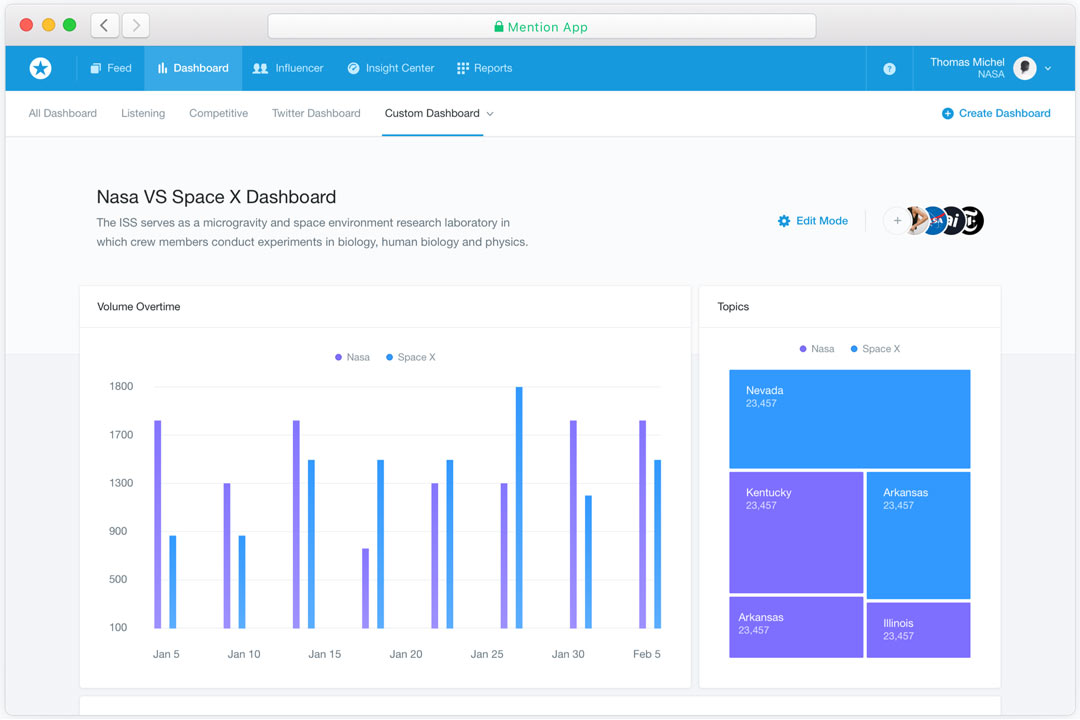Click the Edit Mode gear icon

pos(784,221)
